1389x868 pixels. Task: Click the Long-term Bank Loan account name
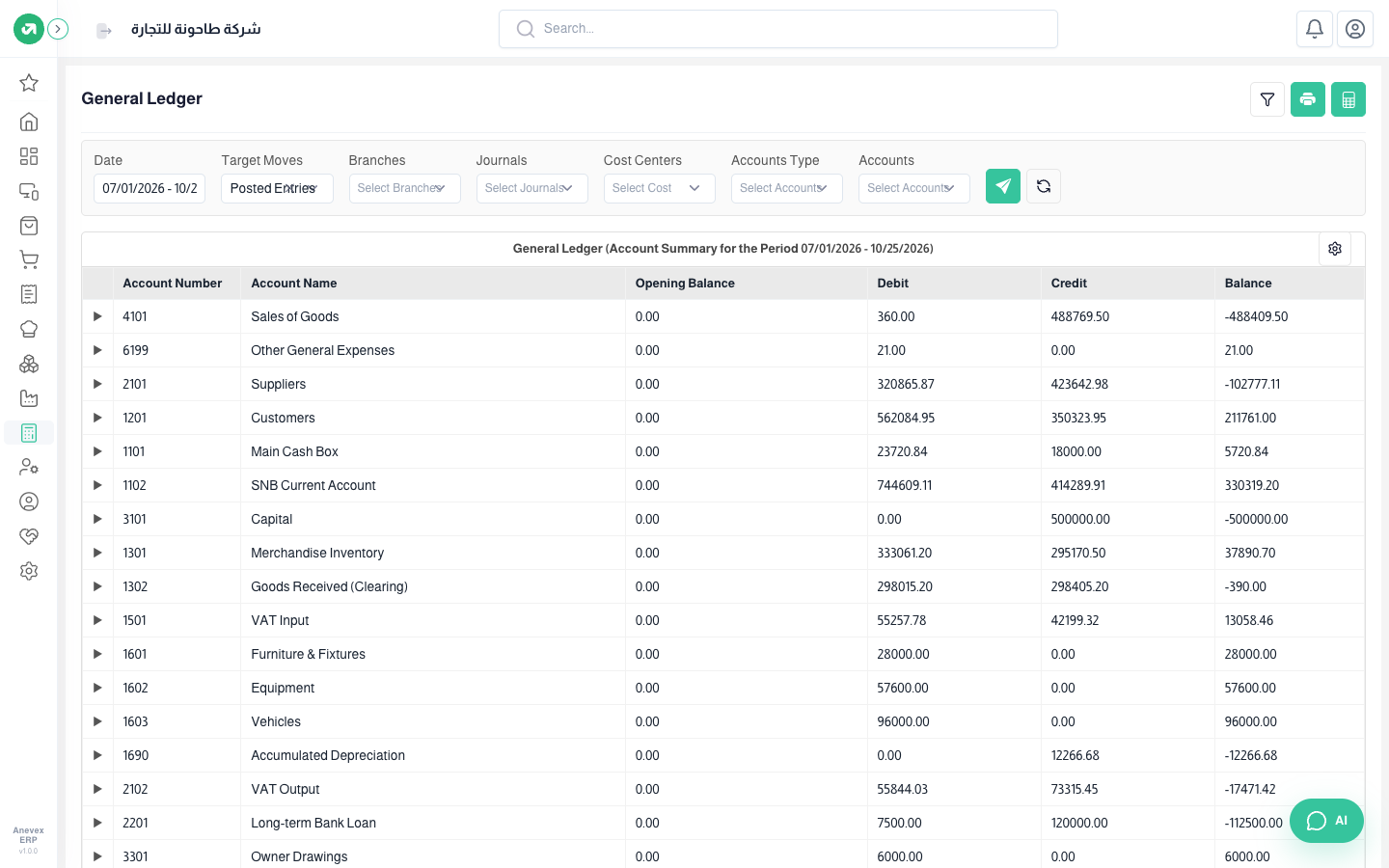(x=313, y=823)
